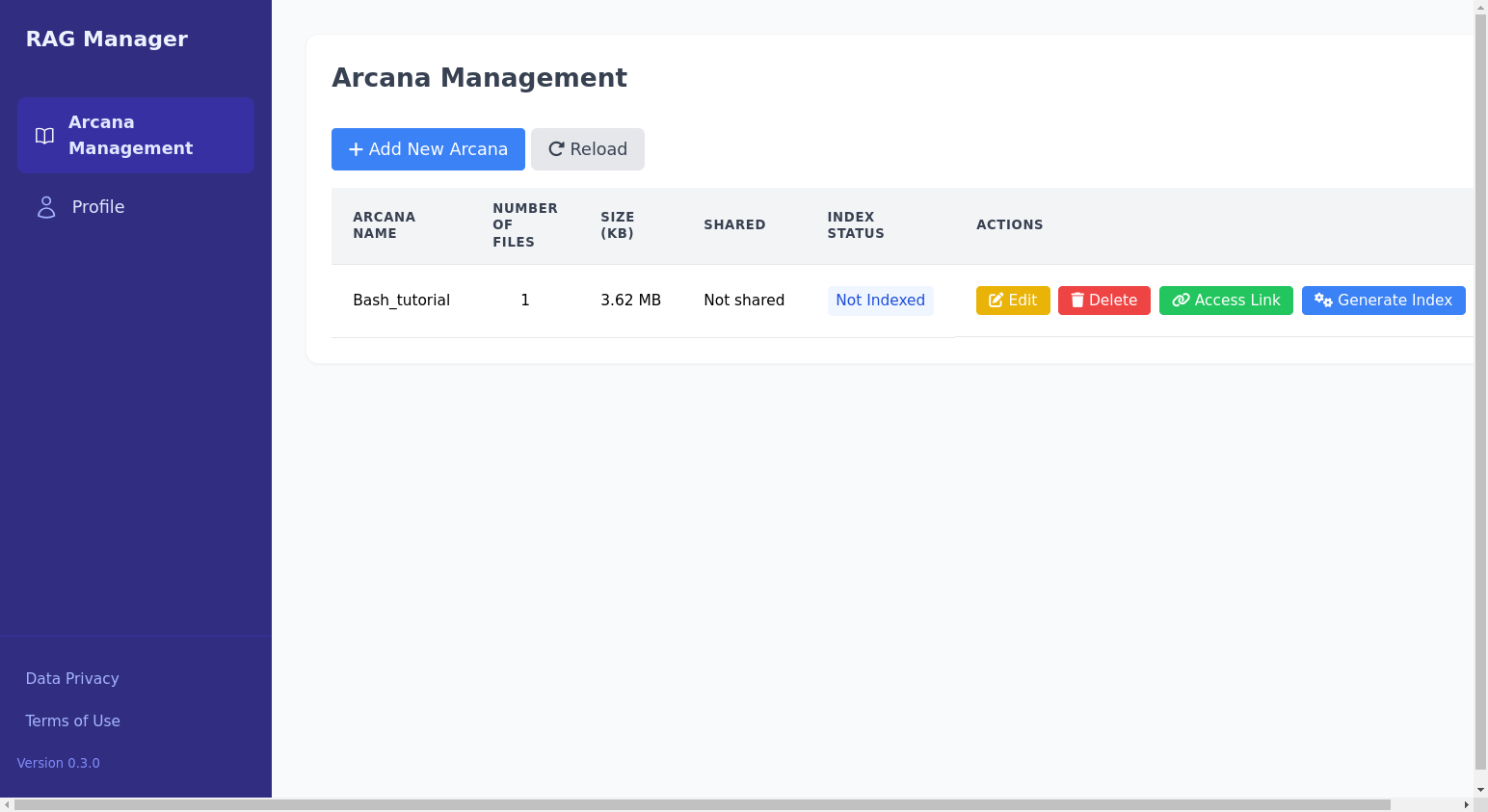Go to the Profile page
1488x812 pixels.
coord(136,207)
